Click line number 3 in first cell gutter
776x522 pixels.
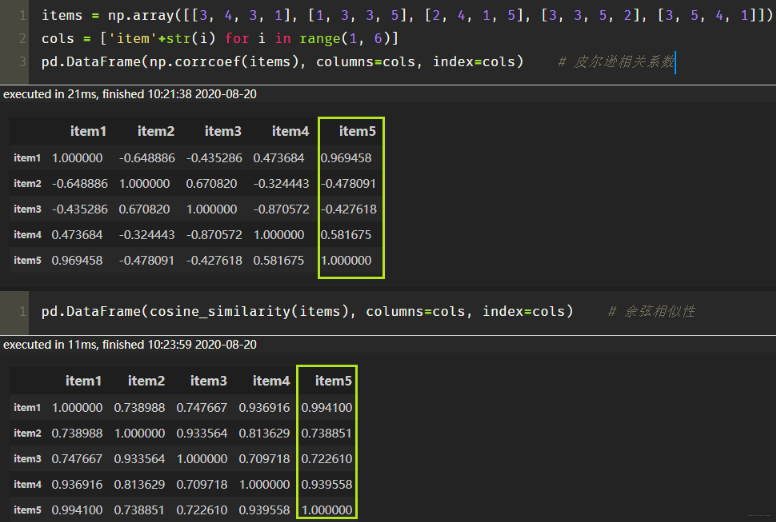click(x=22, y=62)
